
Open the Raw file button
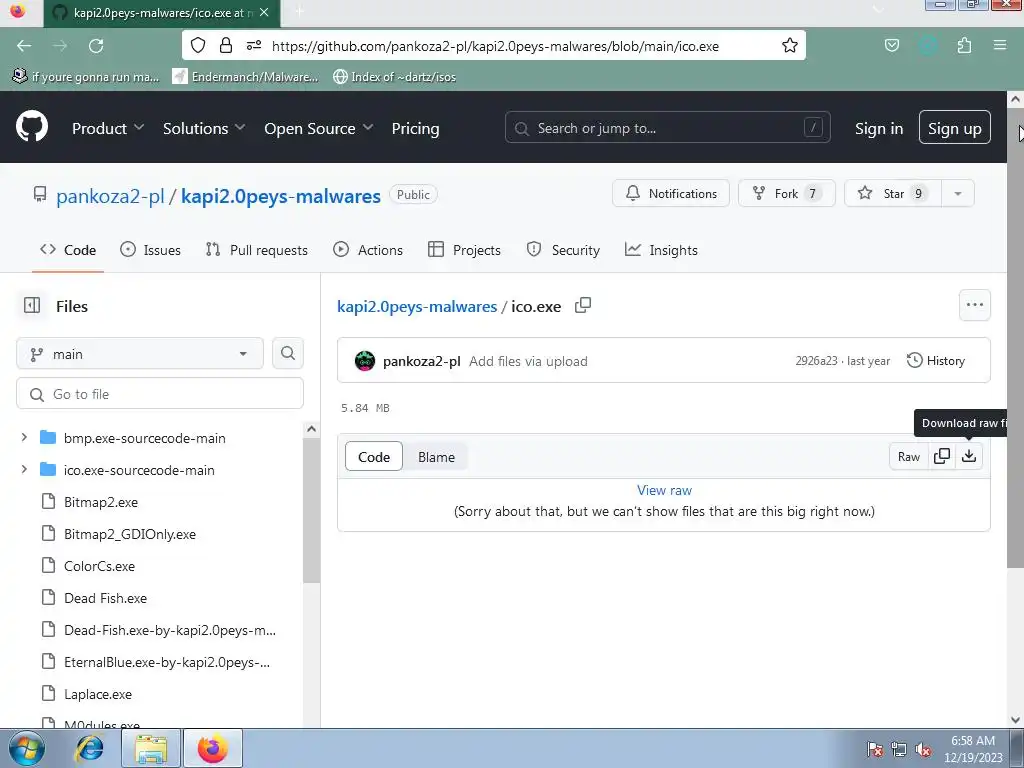908,456
